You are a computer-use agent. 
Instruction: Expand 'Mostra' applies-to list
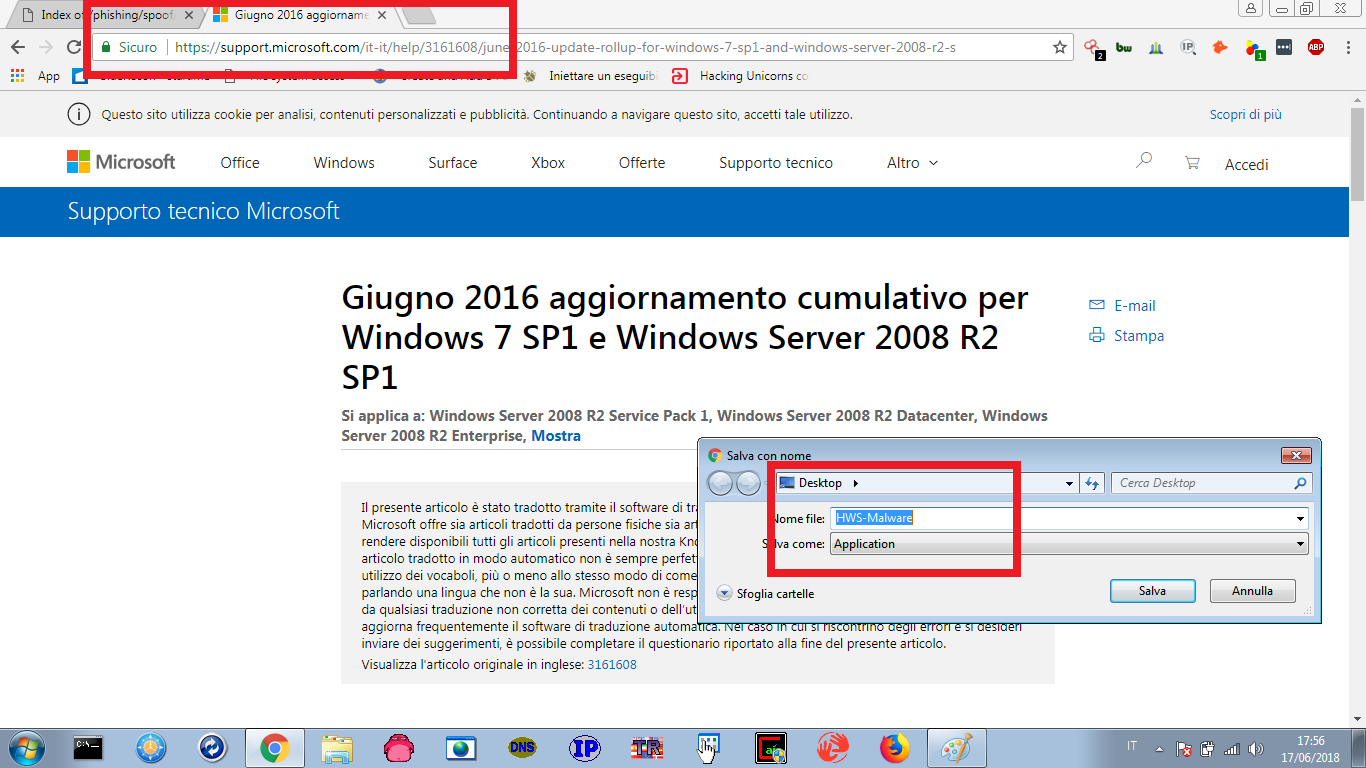(556, 436)
